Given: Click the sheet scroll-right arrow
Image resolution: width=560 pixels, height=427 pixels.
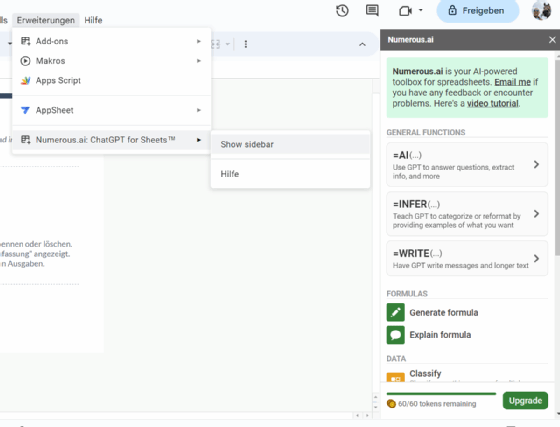Looking at the screenshot, I should pos(367,416).
